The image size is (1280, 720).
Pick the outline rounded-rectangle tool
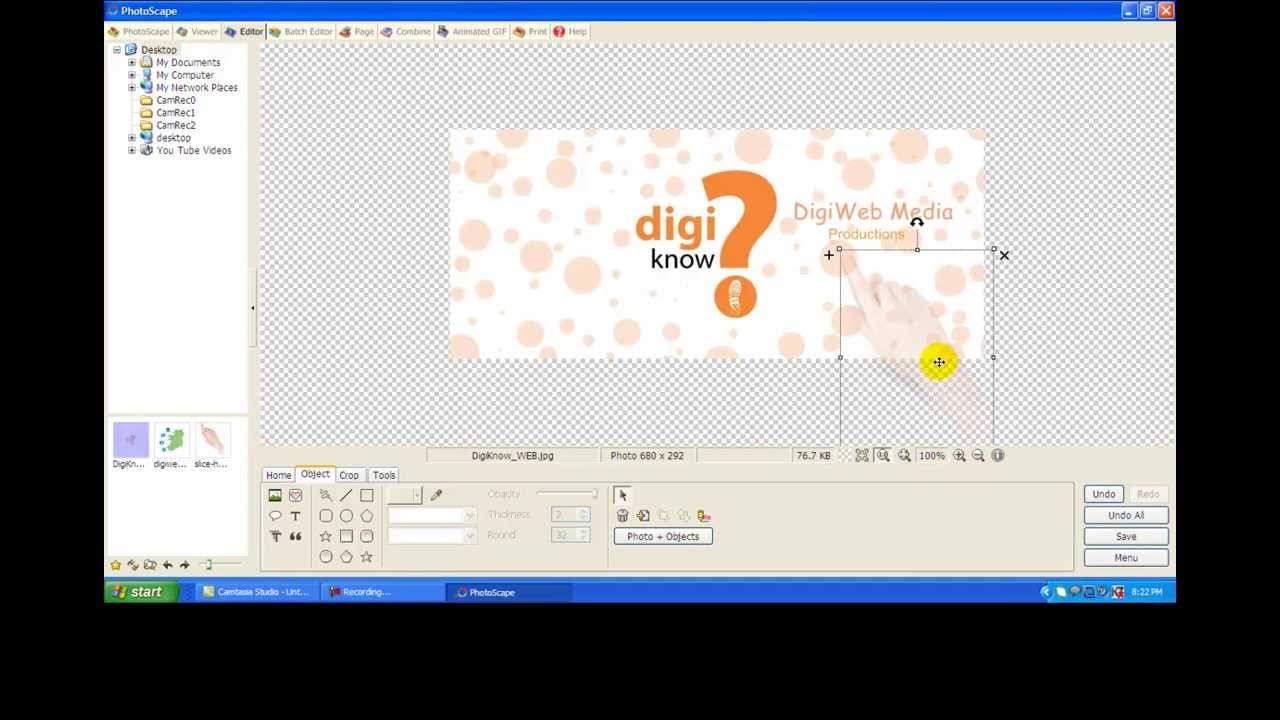coord(326,516)
